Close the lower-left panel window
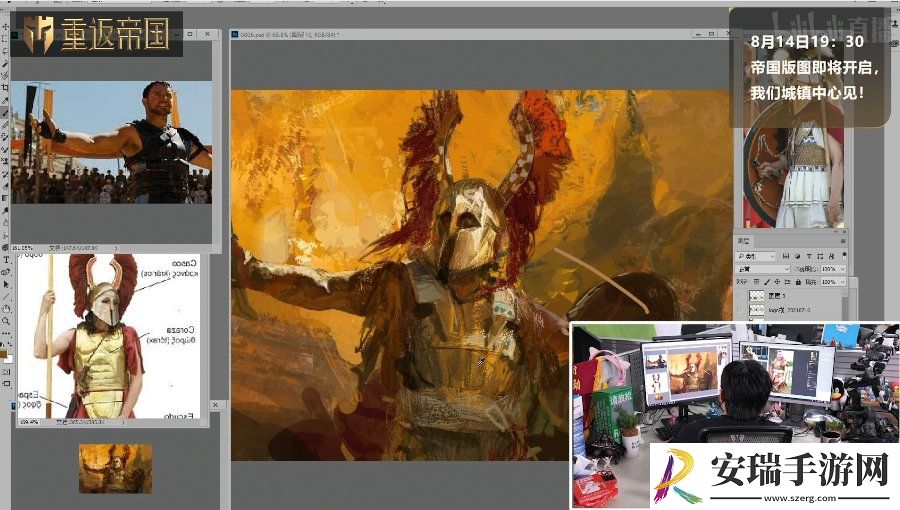 pyautogui.click(x=216, y=405)
